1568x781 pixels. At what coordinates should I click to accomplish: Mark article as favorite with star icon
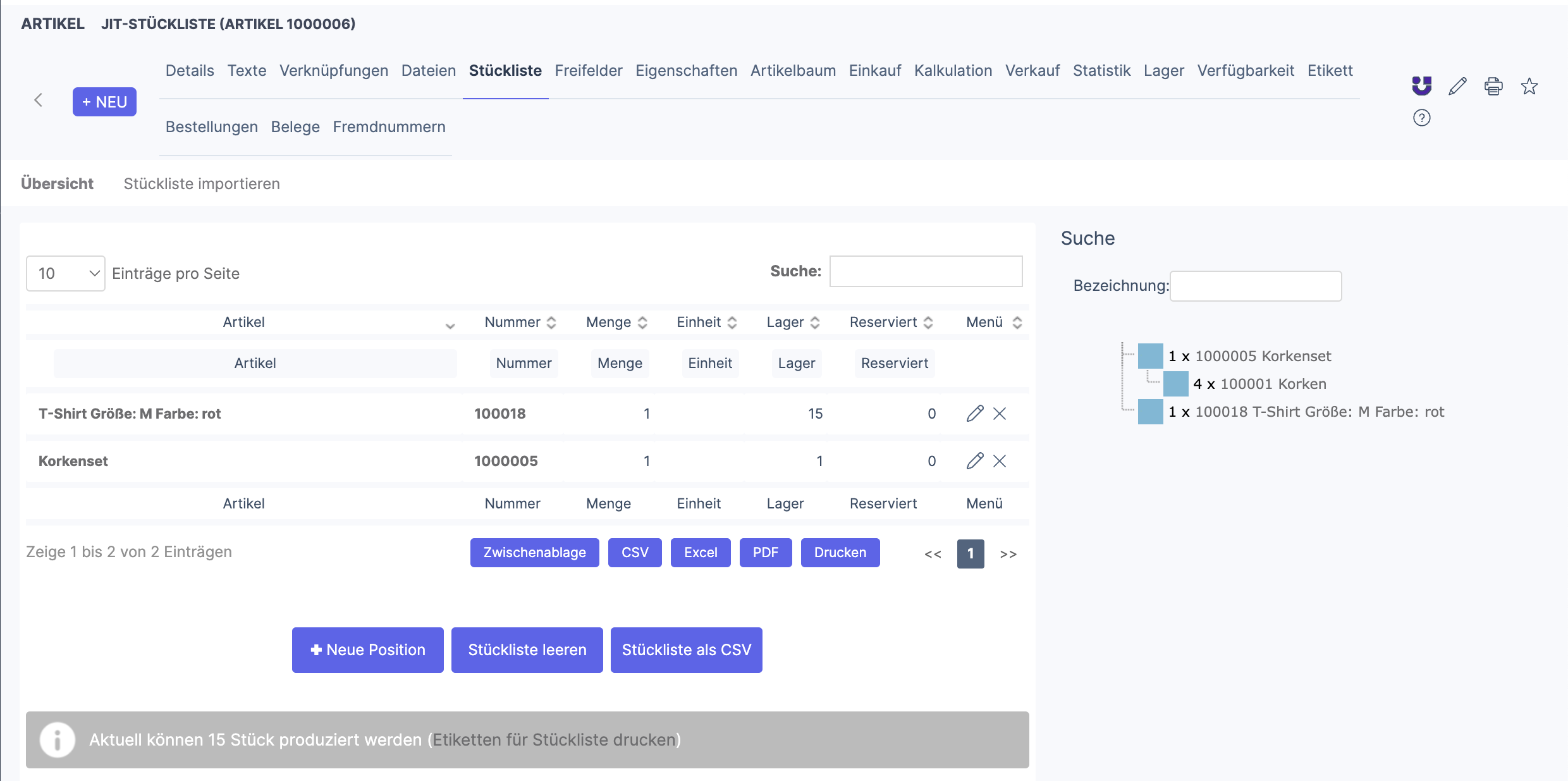(1529, 86)
